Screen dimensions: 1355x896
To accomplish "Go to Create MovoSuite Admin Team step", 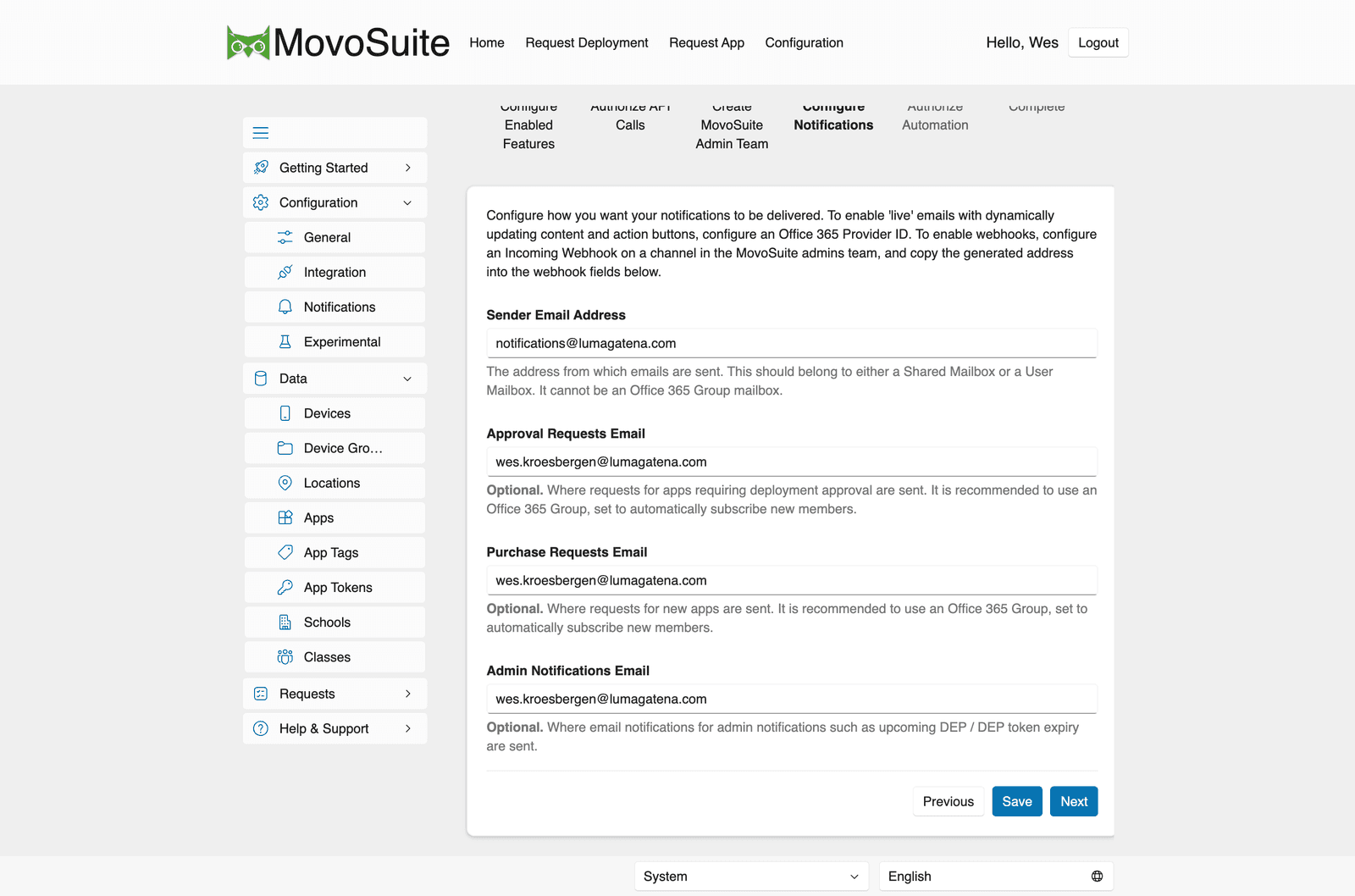I will coord(732,125).
